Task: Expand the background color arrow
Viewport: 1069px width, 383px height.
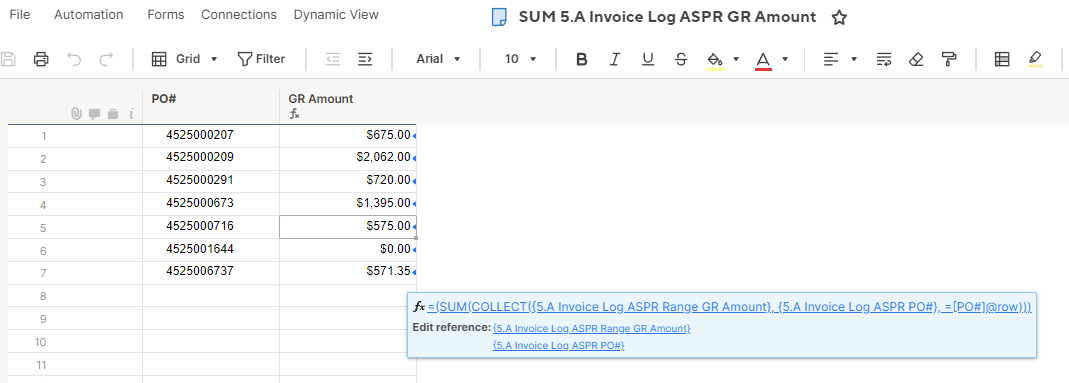Action: point(736,59)
